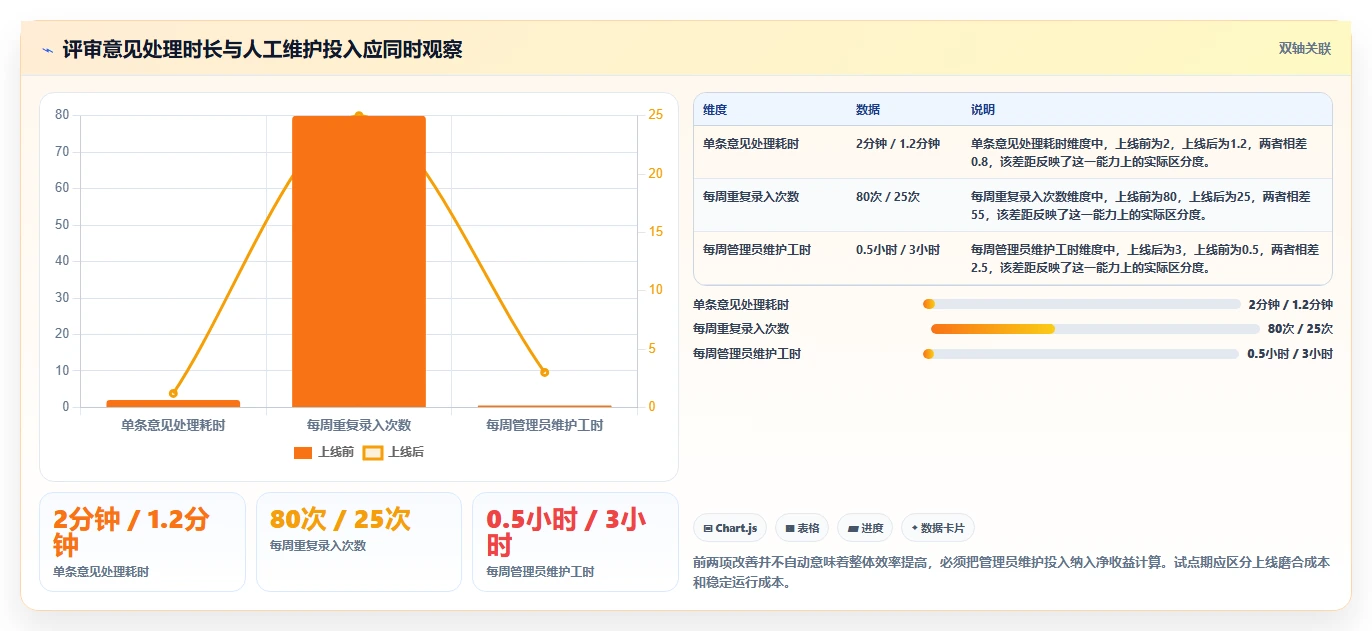Click the 双轴关联 label in header

(1305, 49)
